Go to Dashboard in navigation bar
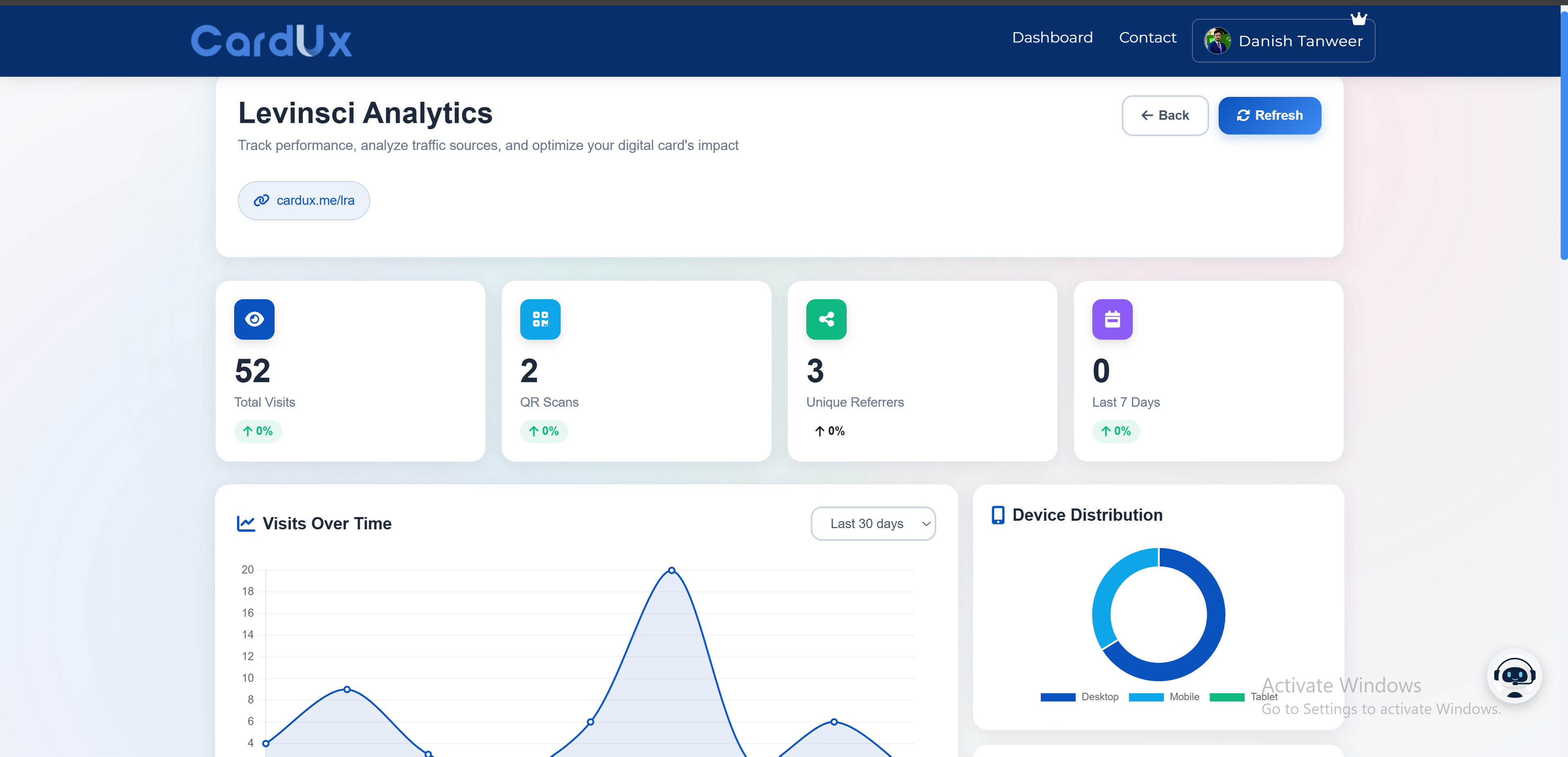The width and height of the screenshot is (1568, 757). point(1052,38)
